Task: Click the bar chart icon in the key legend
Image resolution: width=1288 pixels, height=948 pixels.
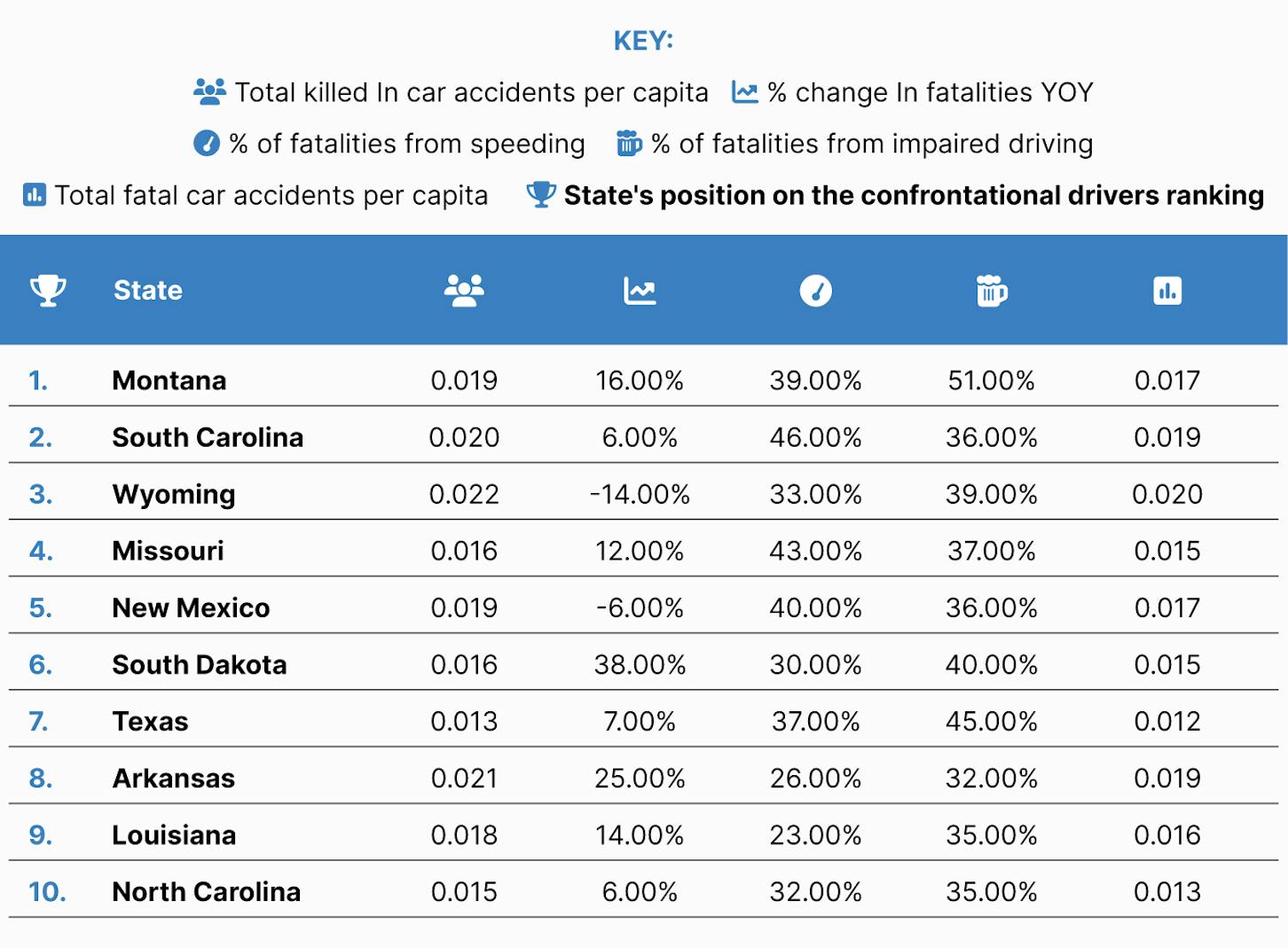Action: pos(35,195)
